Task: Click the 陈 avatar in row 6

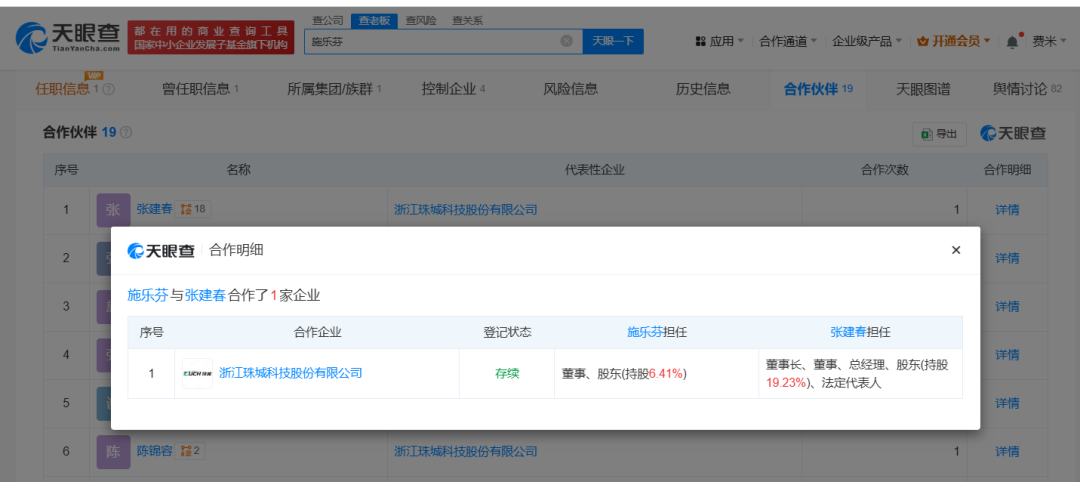Action: (113, 452)
